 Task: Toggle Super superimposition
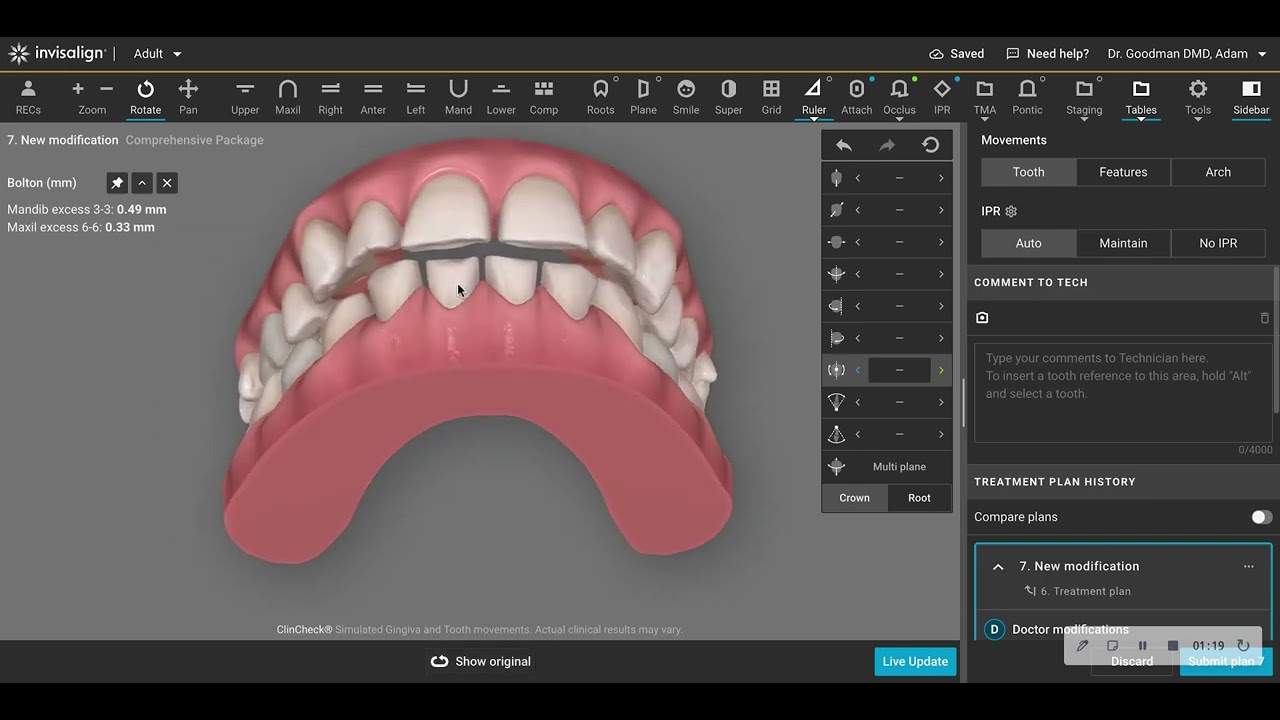coord(729,97)
